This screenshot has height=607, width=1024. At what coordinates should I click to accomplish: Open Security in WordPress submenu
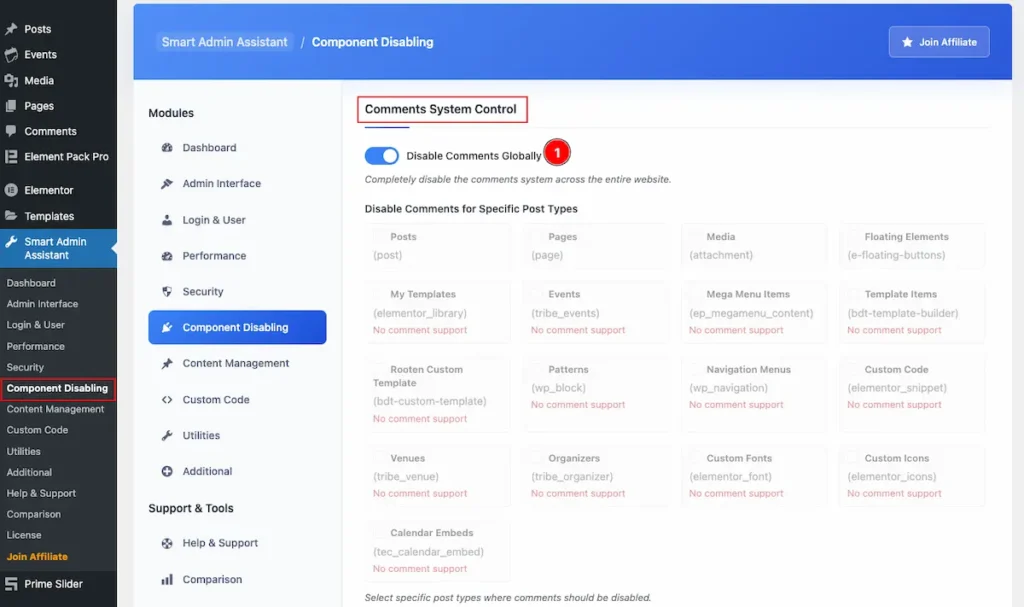click(x=25, y=367)
